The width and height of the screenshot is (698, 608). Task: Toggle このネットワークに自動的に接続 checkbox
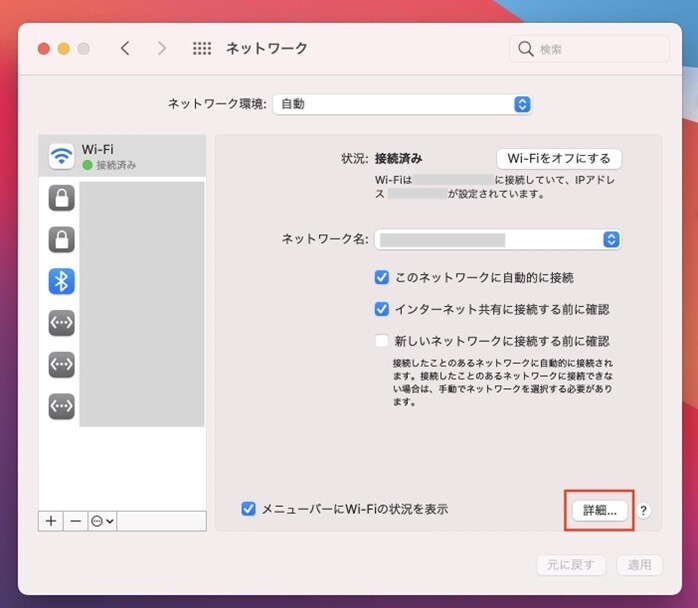click(x=381, y=277)
